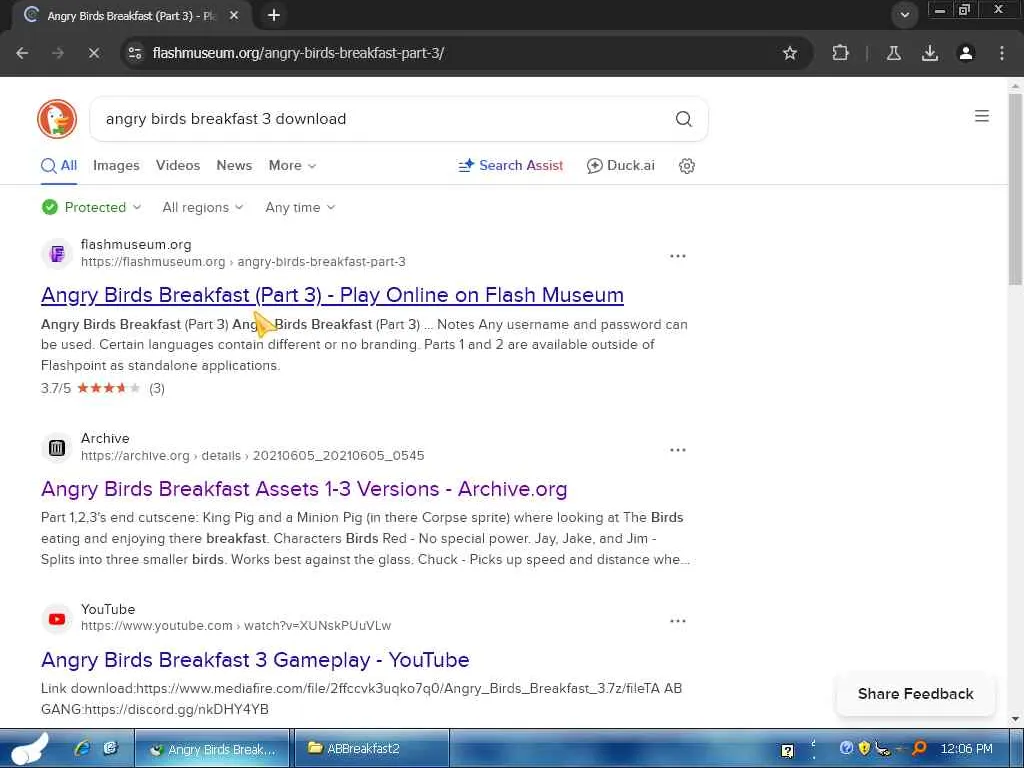1024x768 pixels.
Task: Open the tab search dropdown arrow
Action: pyautogui.click(x=904, y=15)
